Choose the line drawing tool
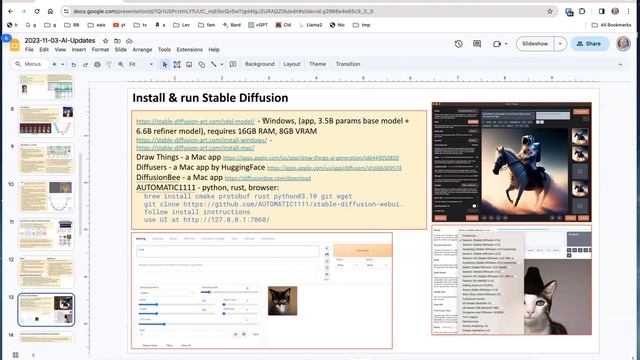The width and height of the screenshot is (640, 360). (213, 64)
